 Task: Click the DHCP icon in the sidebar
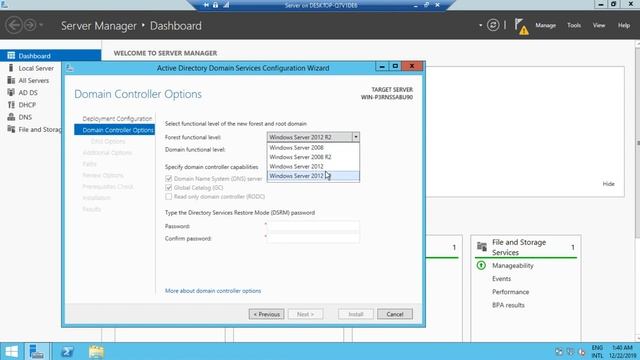(x=11, y=104)
